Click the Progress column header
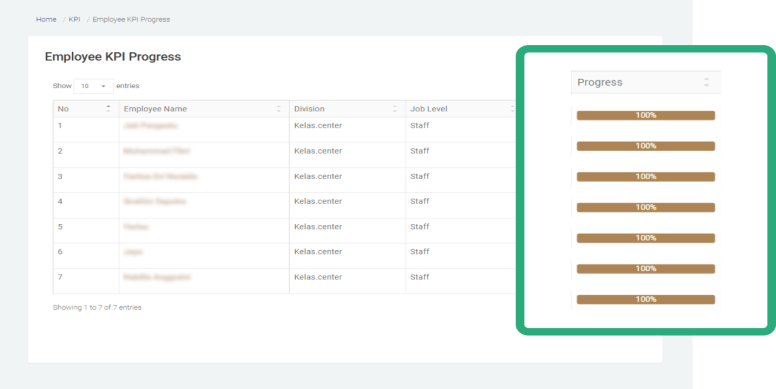 [600, 82]
